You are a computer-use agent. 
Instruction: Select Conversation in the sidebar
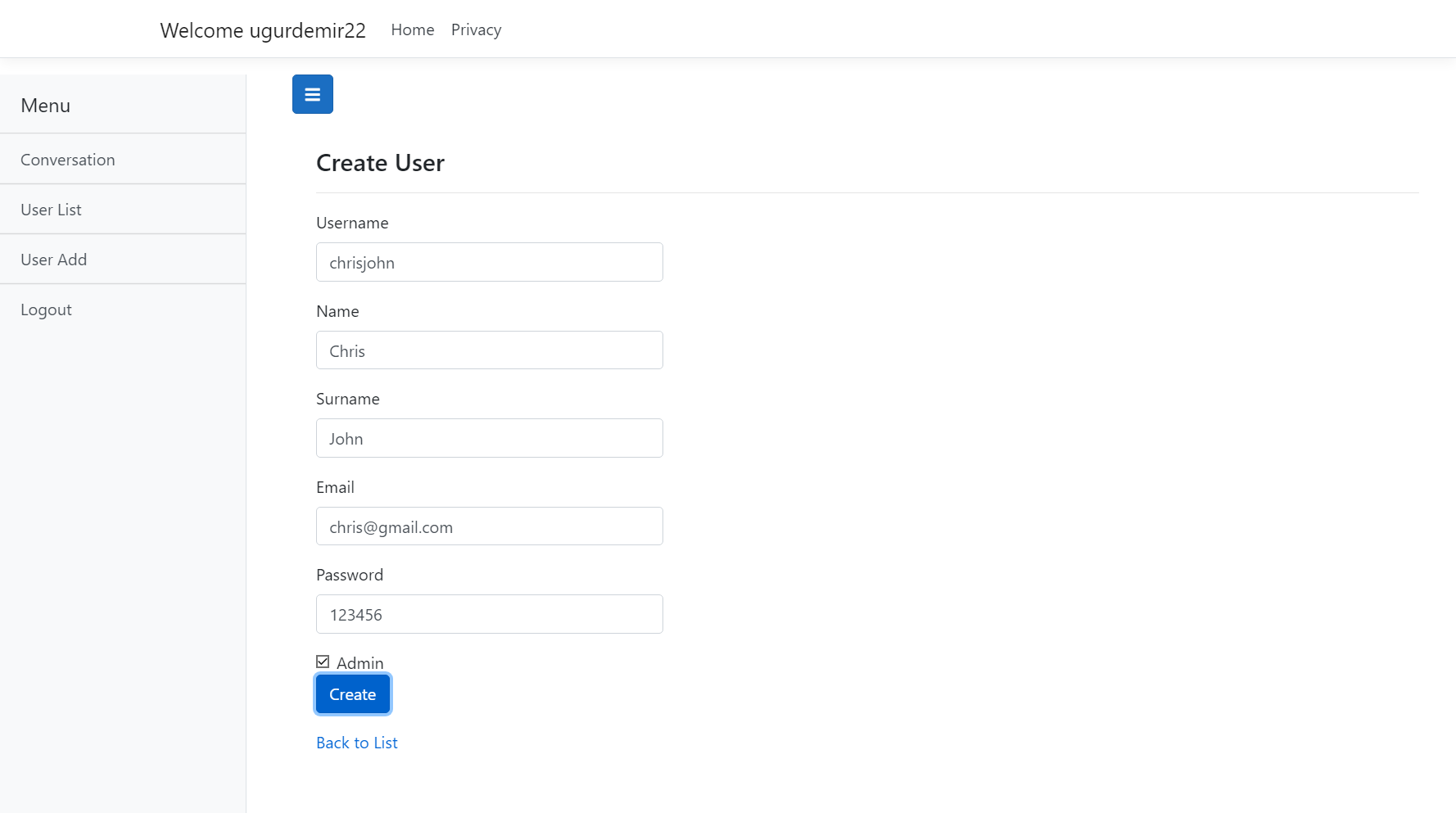point(68,159)
